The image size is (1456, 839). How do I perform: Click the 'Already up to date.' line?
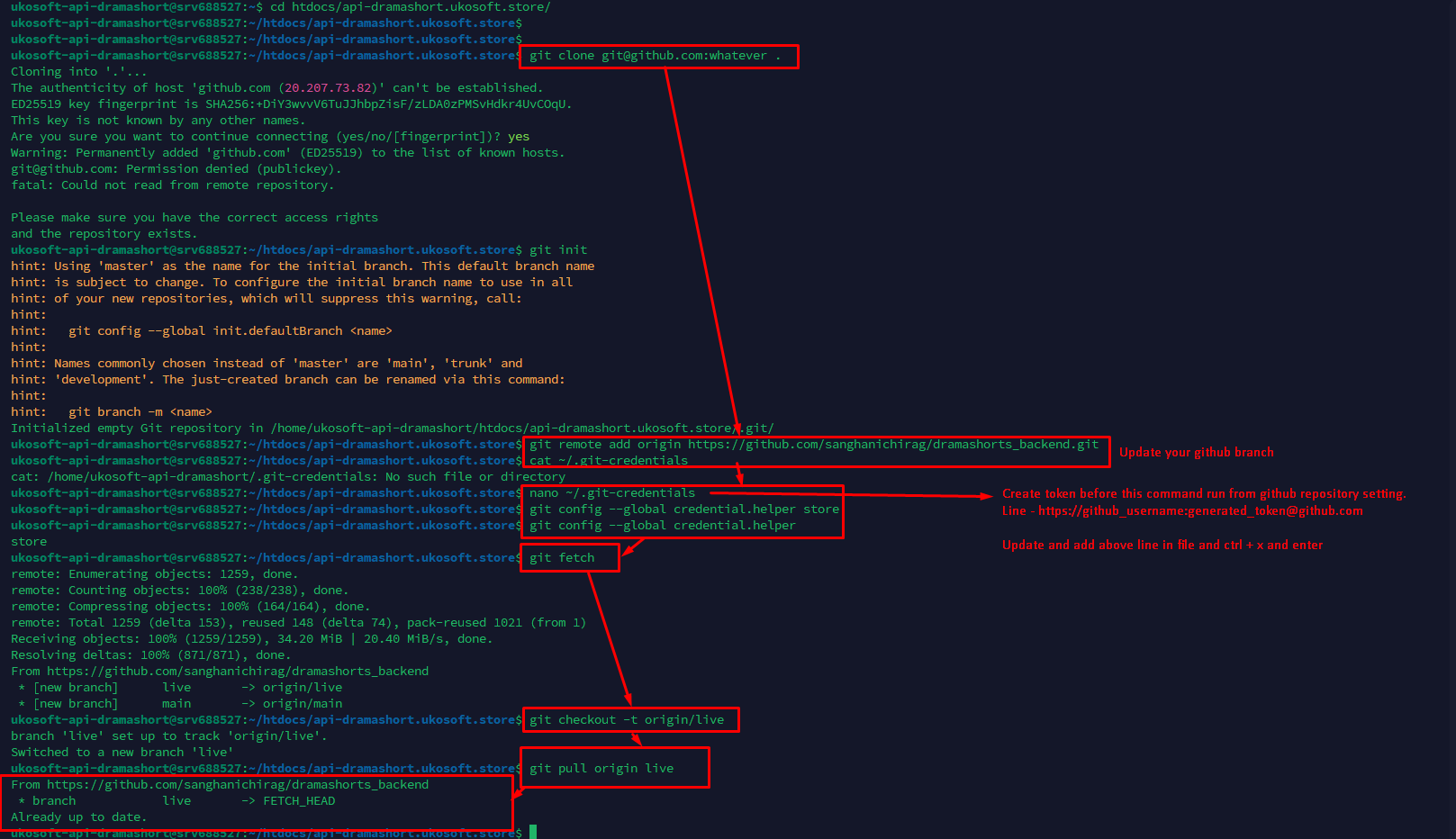click(x=78, y=817)
